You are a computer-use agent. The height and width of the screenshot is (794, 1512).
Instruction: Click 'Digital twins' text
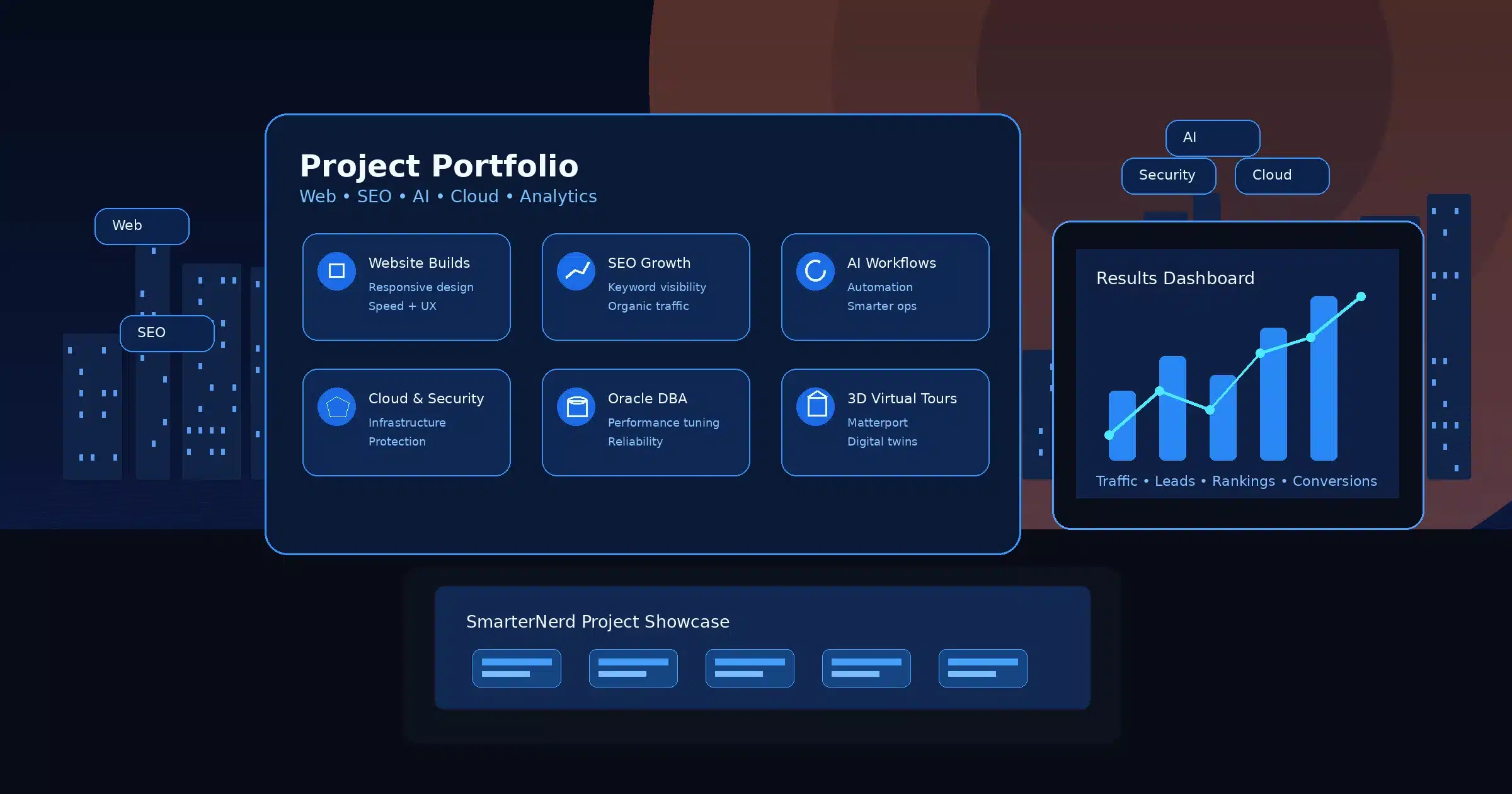[x=882, y=442]
